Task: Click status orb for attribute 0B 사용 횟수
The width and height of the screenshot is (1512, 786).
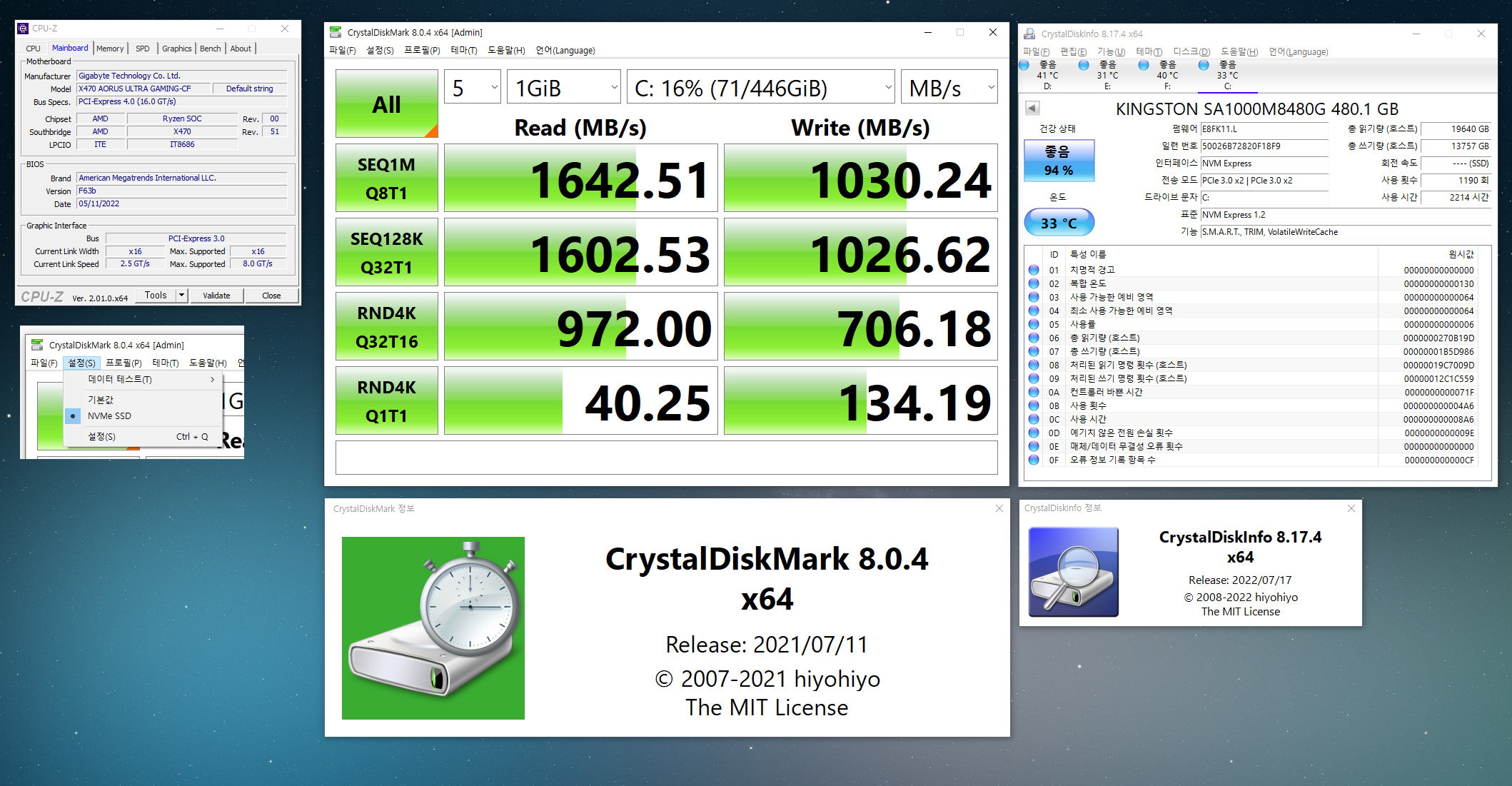Action: [x=1034, y=405]
